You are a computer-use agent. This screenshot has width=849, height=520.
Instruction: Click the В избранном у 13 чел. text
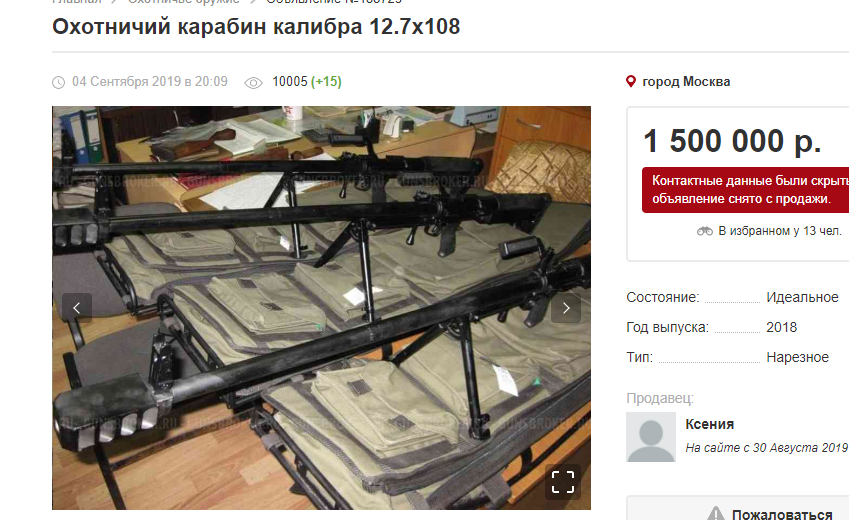pyautogui.click(x=780, y=231)
